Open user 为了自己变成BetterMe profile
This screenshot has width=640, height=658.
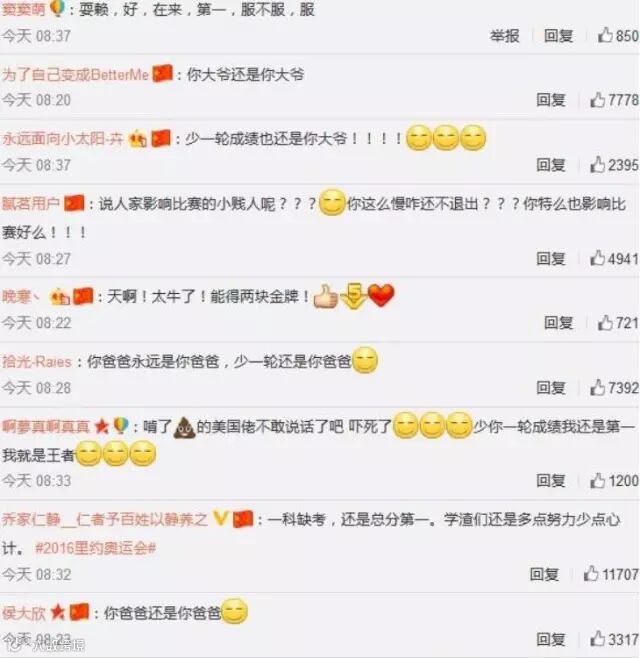(76, 75)
